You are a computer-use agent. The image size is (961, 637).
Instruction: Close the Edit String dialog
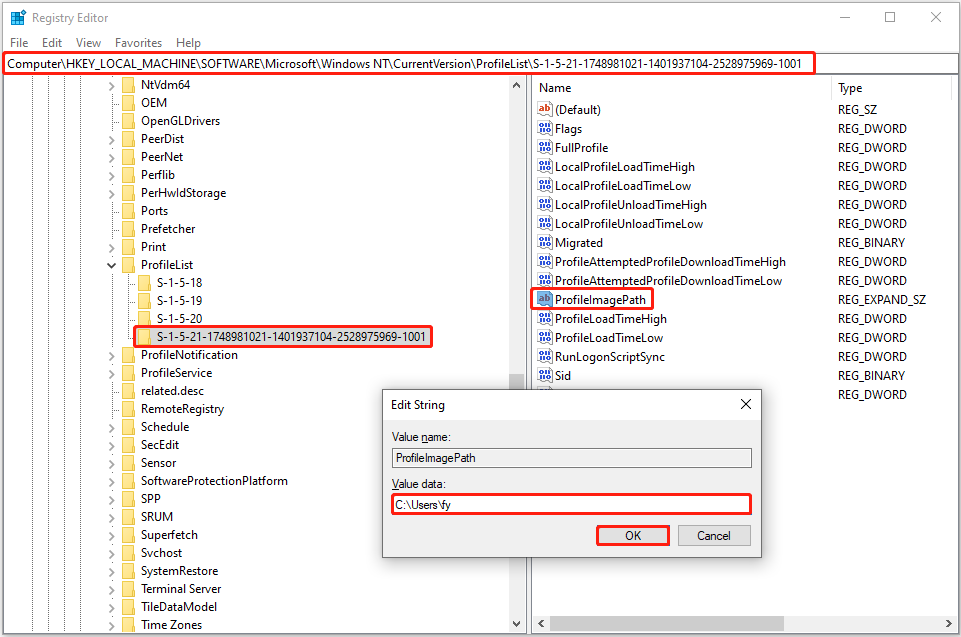(745, 404)
